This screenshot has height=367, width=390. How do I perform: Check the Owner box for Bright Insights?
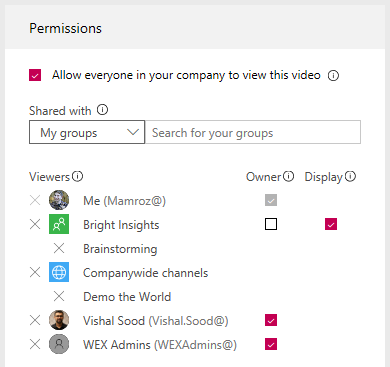271,224
